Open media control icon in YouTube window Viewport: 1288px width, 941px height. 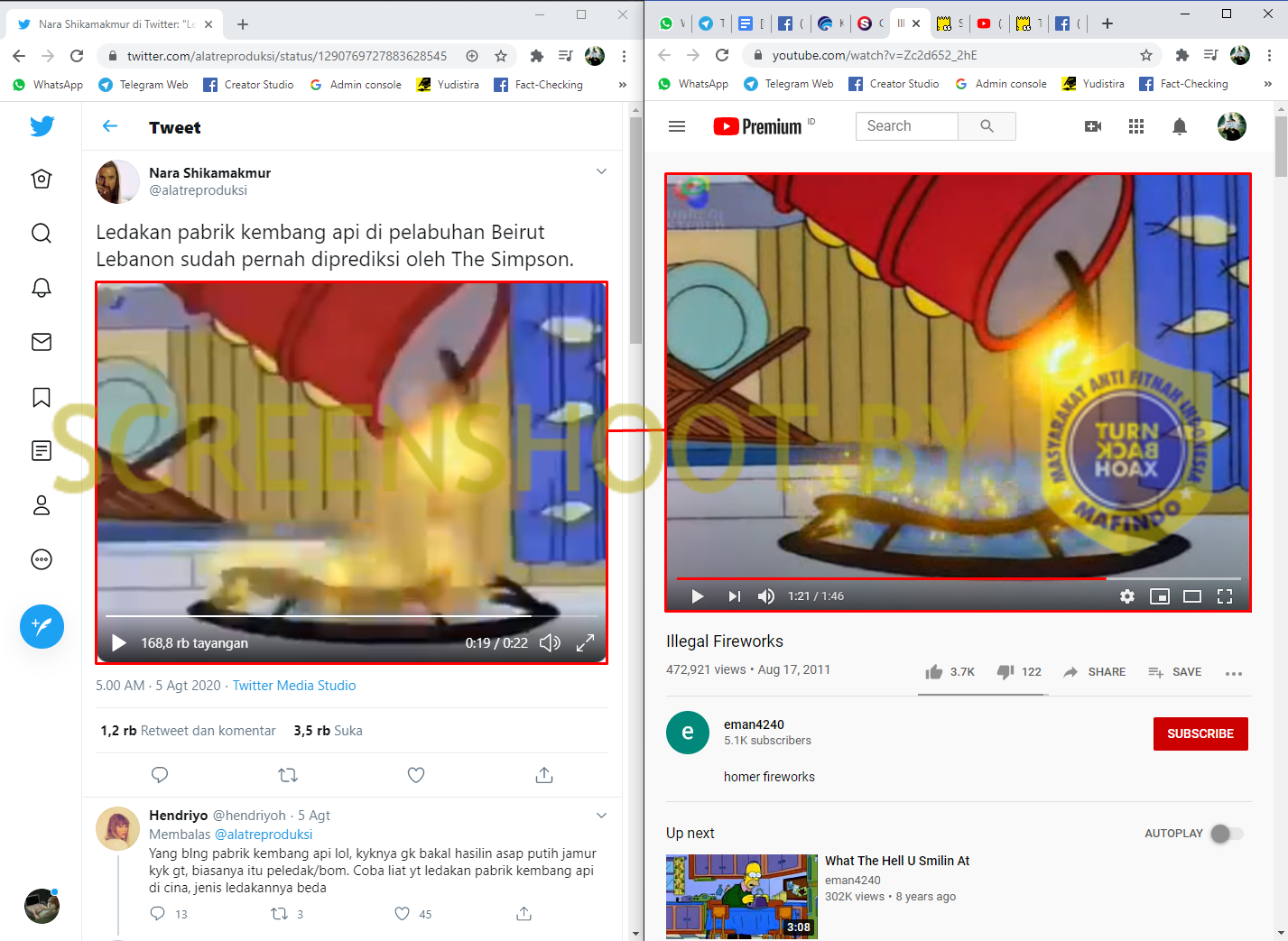(1211, 55)
